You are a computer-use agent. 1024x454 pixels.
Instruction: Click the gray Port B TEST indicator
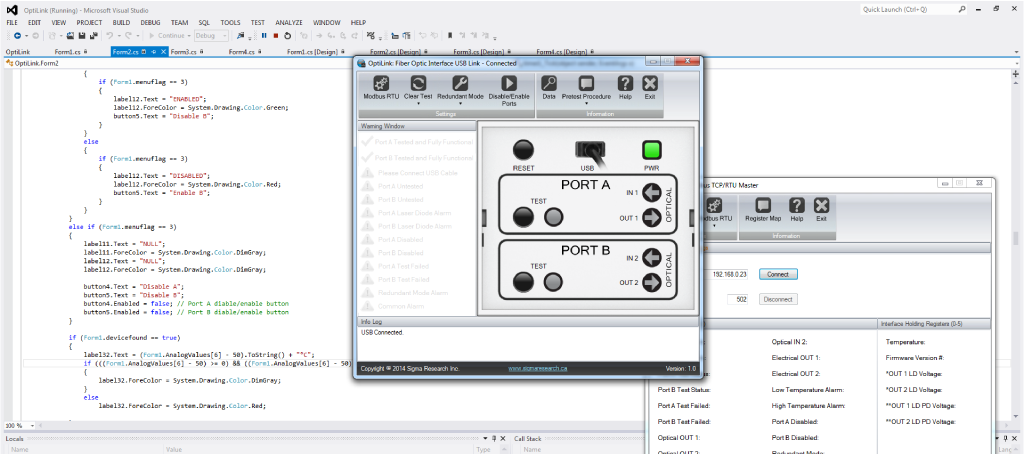click(x=554, y=282)
